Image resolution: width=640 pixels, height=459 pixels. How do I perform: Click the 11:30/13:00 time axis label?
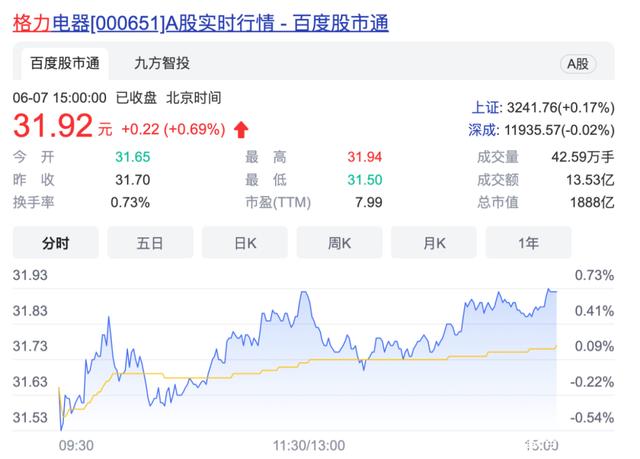[309, 446]
